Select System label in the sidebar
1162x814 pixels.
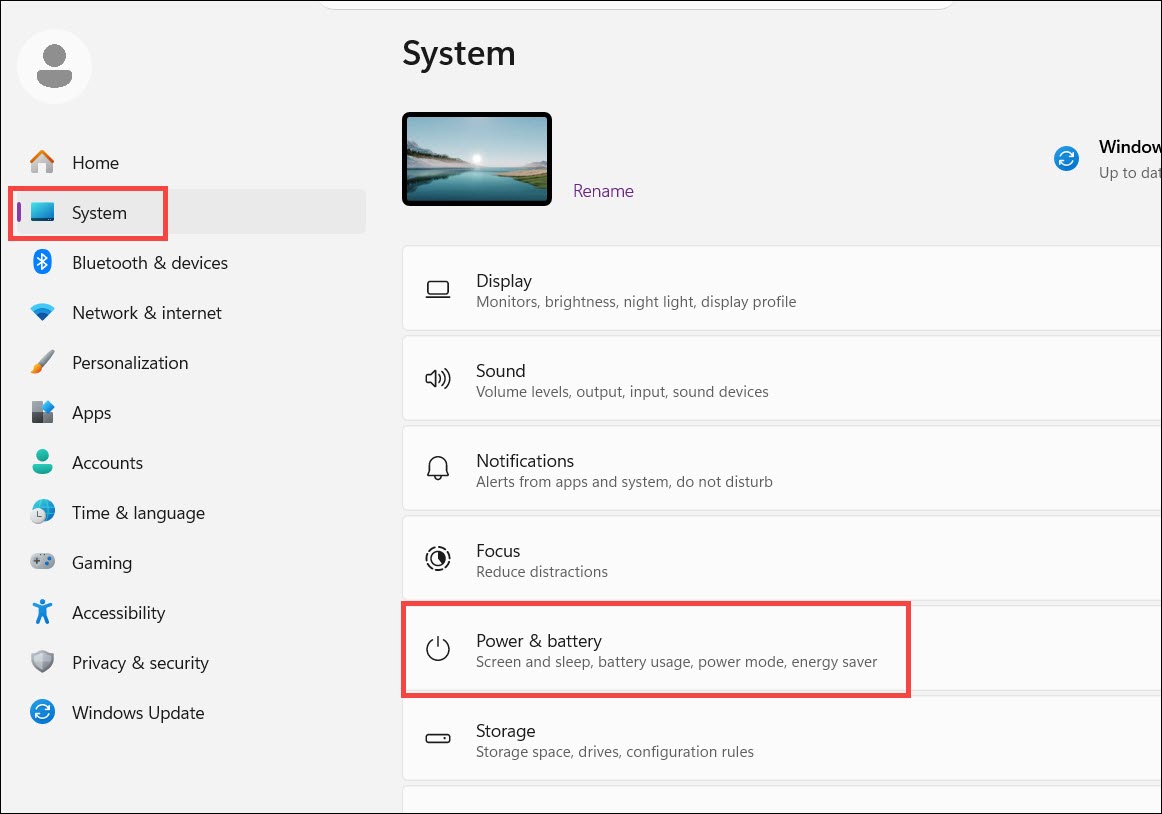[99, 213]
